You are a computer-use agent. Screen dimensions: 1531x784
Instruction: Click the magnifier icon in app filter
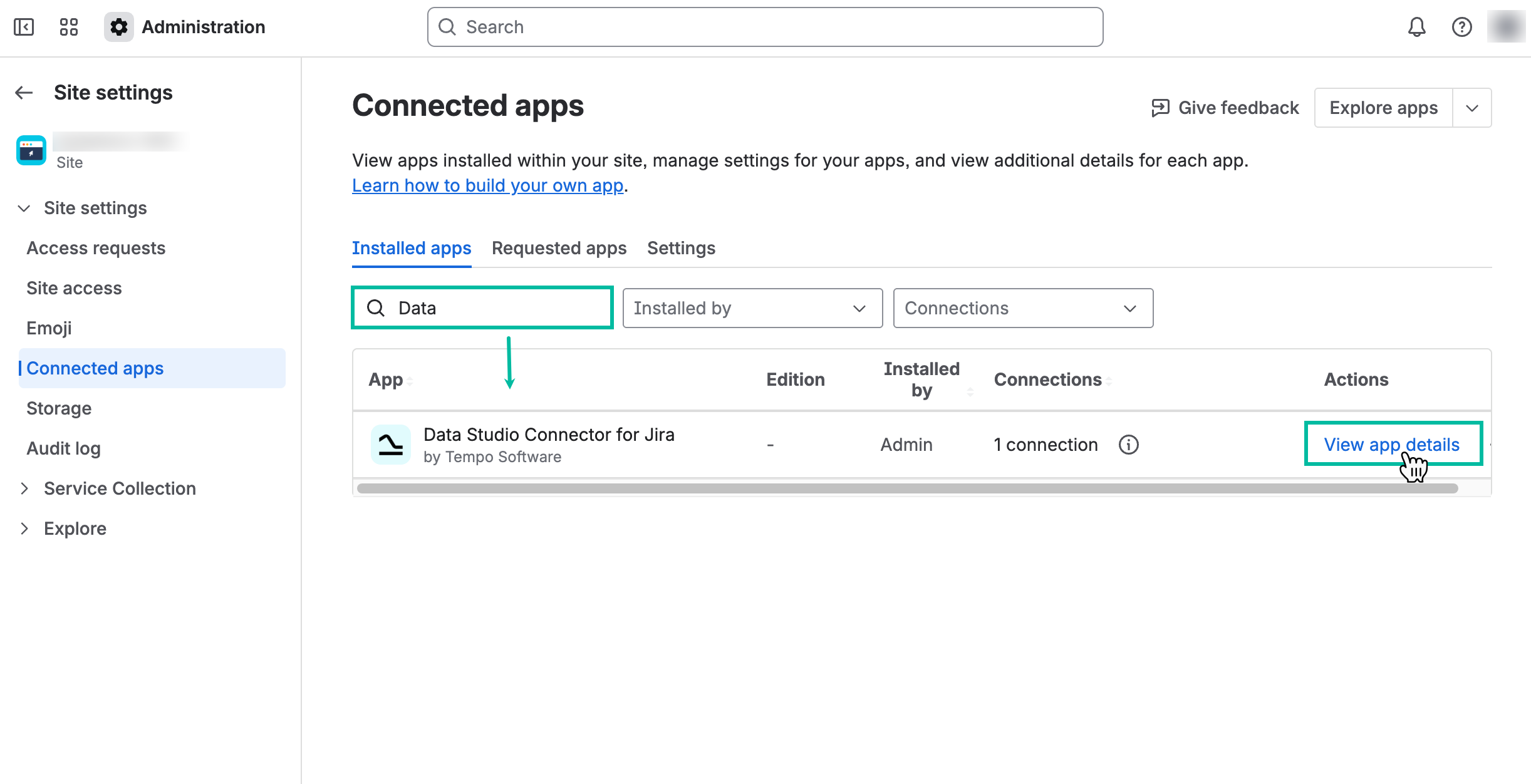(x=376, y=307)
